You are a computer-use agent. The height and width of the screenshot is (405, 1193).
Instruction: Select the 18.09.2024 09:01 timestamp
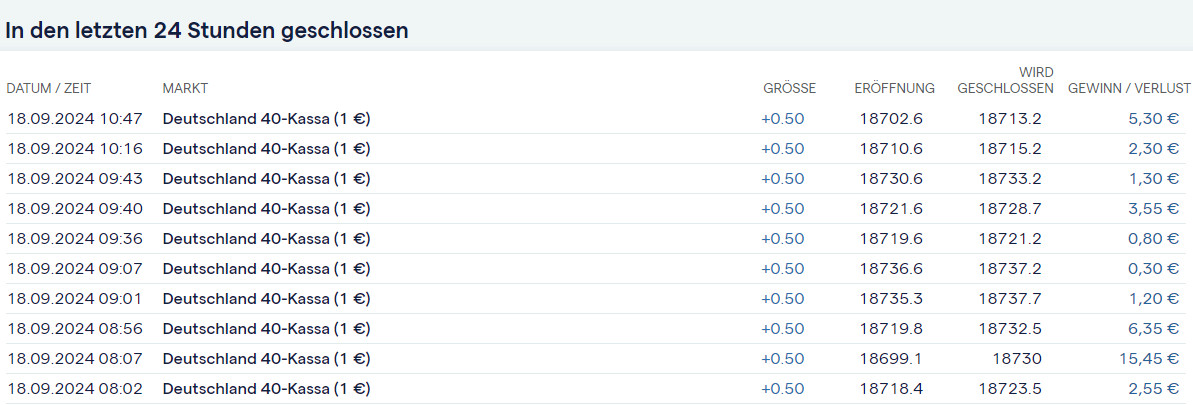tap(75, 299)
